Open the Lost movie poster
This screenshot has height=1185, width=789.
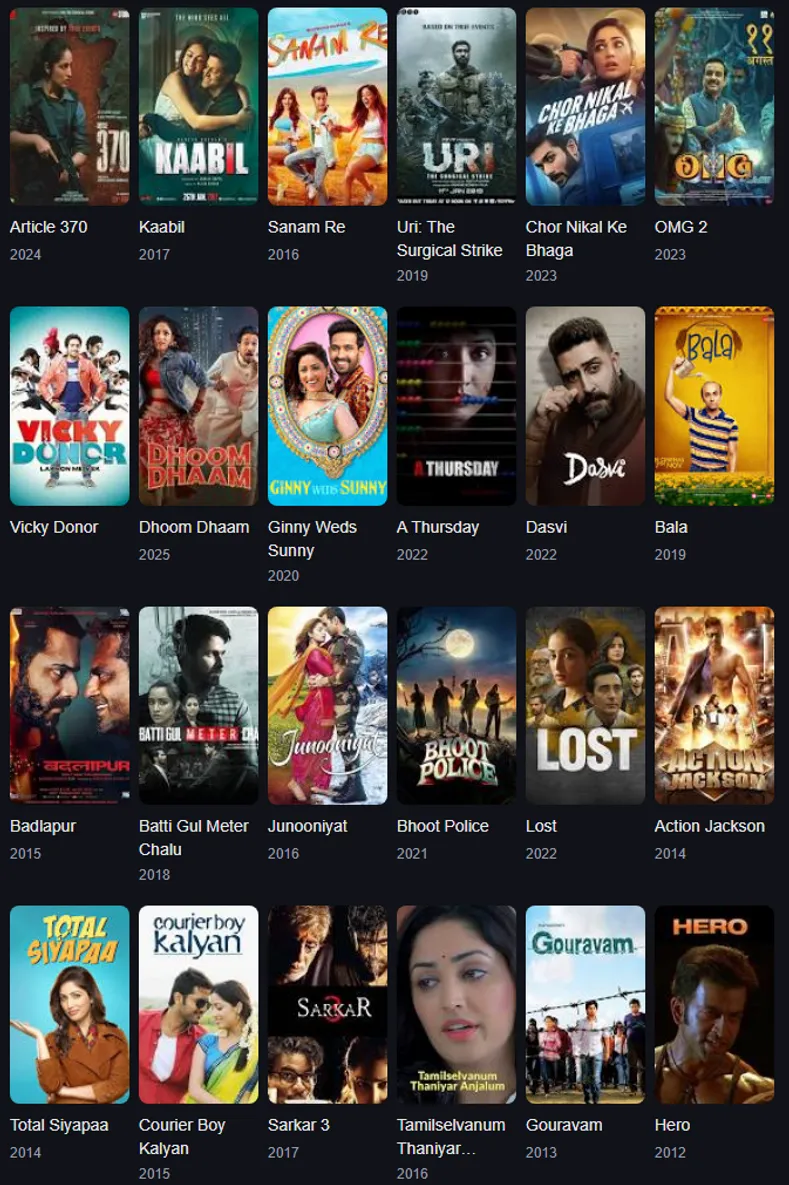586,705
